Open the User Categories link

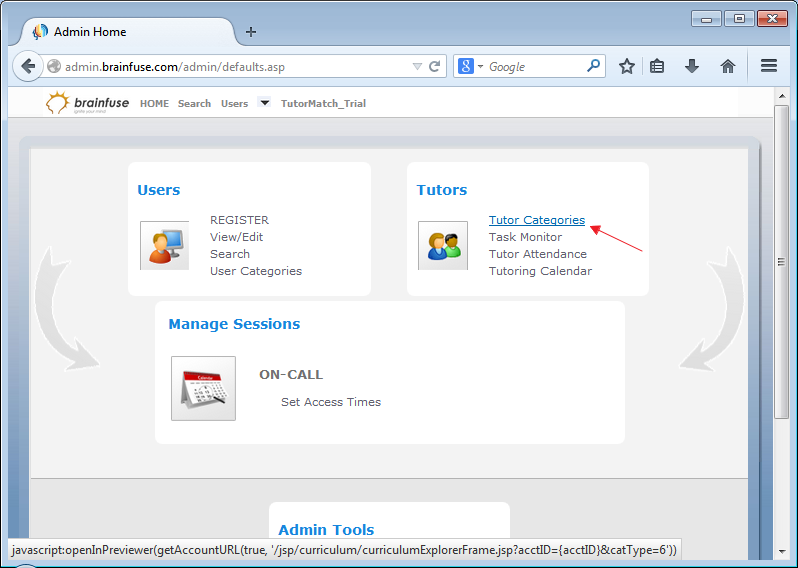point(255,271)
